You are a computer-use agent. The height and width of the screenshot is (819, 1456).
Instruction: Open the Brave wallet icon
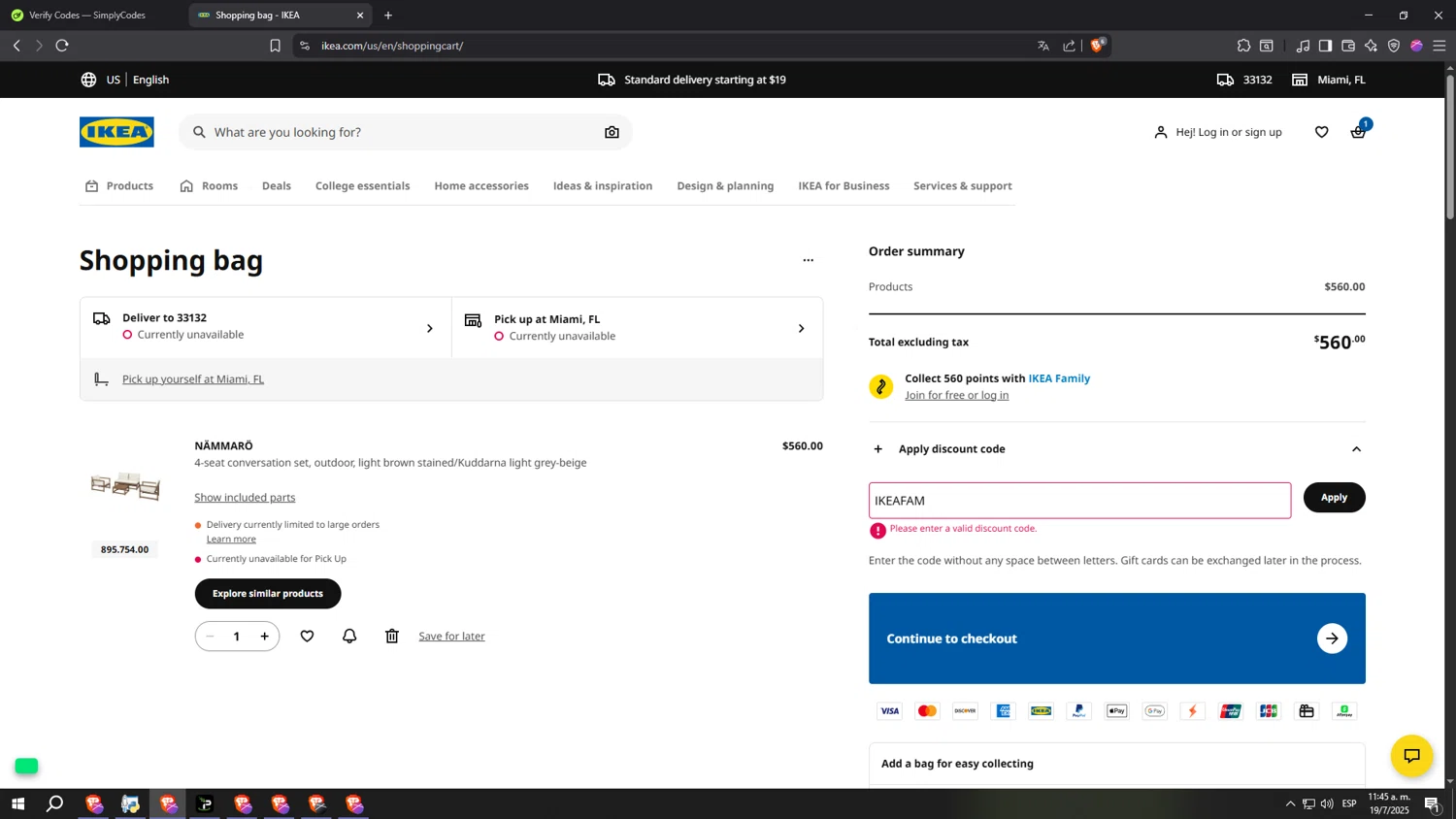pyautogui.click(x=1348, y=46)
